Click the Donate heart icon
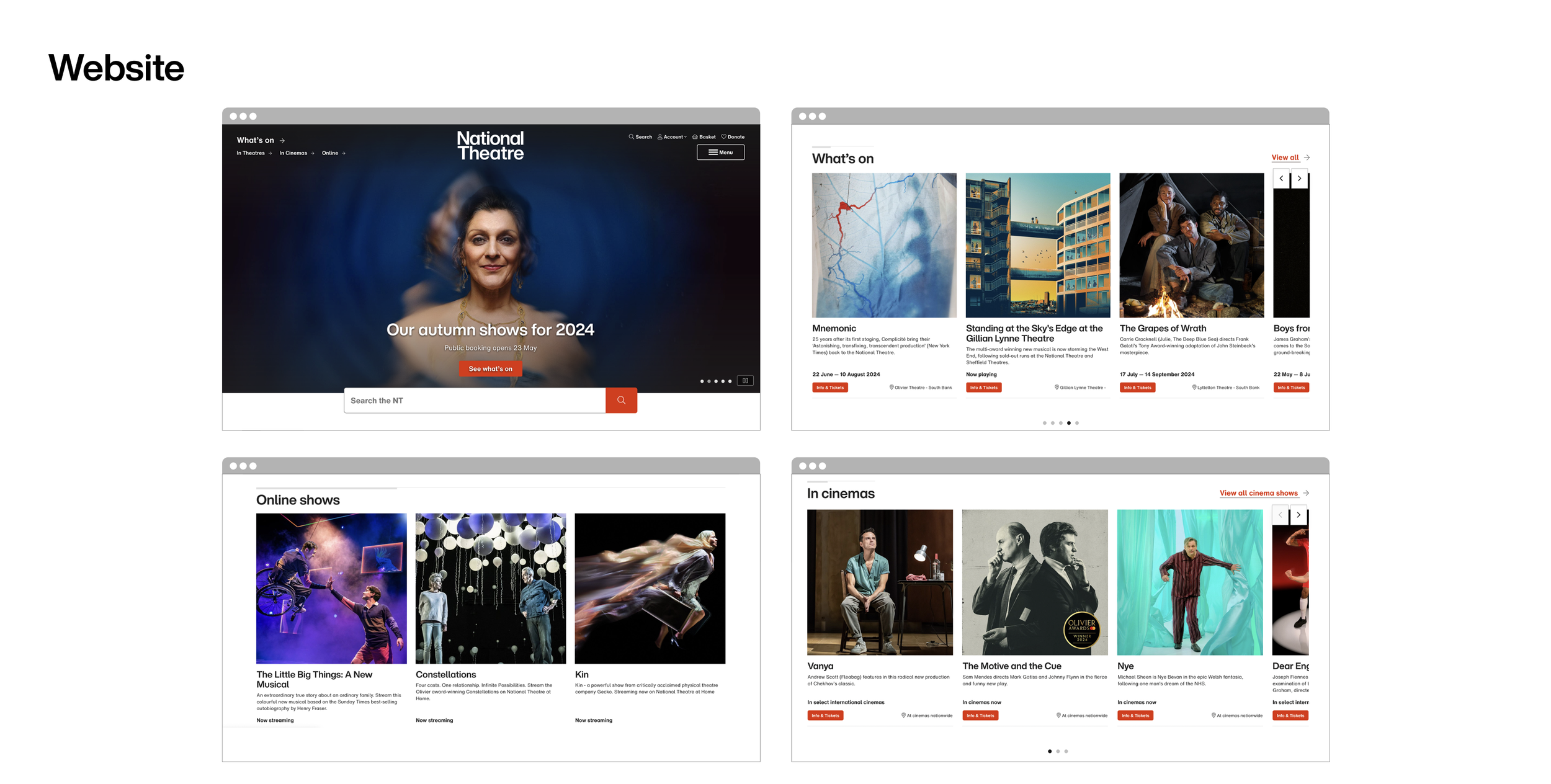The image size is (1551, 784). click(723, 136)
